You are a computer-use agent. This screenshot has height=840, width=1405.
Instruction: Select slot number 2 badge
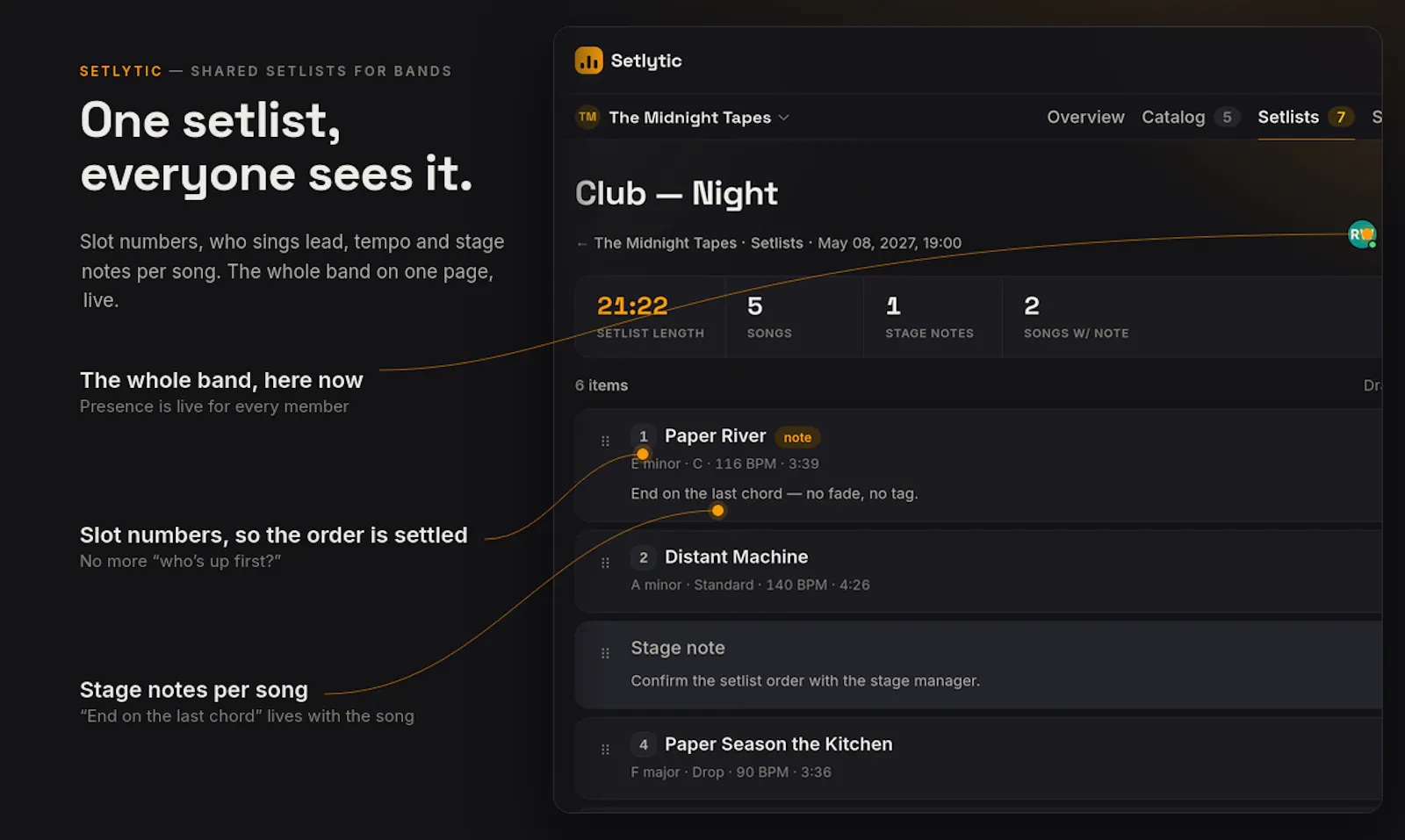[x=643, y=557]
